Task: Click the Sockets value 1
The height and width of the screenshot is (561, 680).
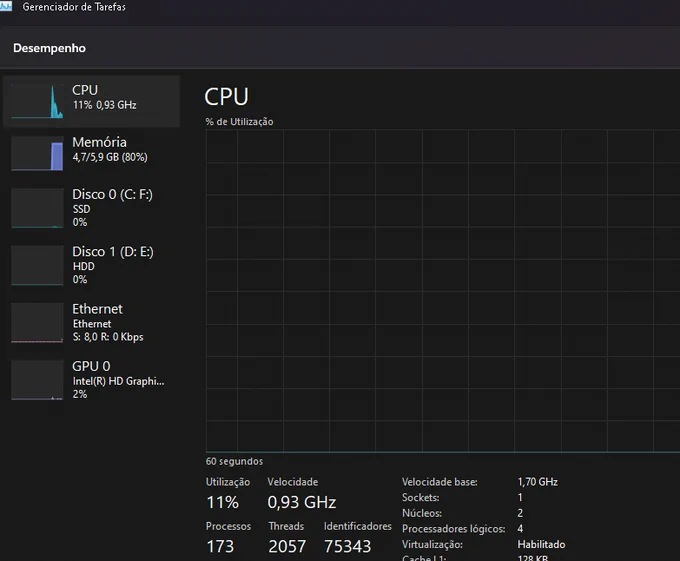Action: [520, 498]
